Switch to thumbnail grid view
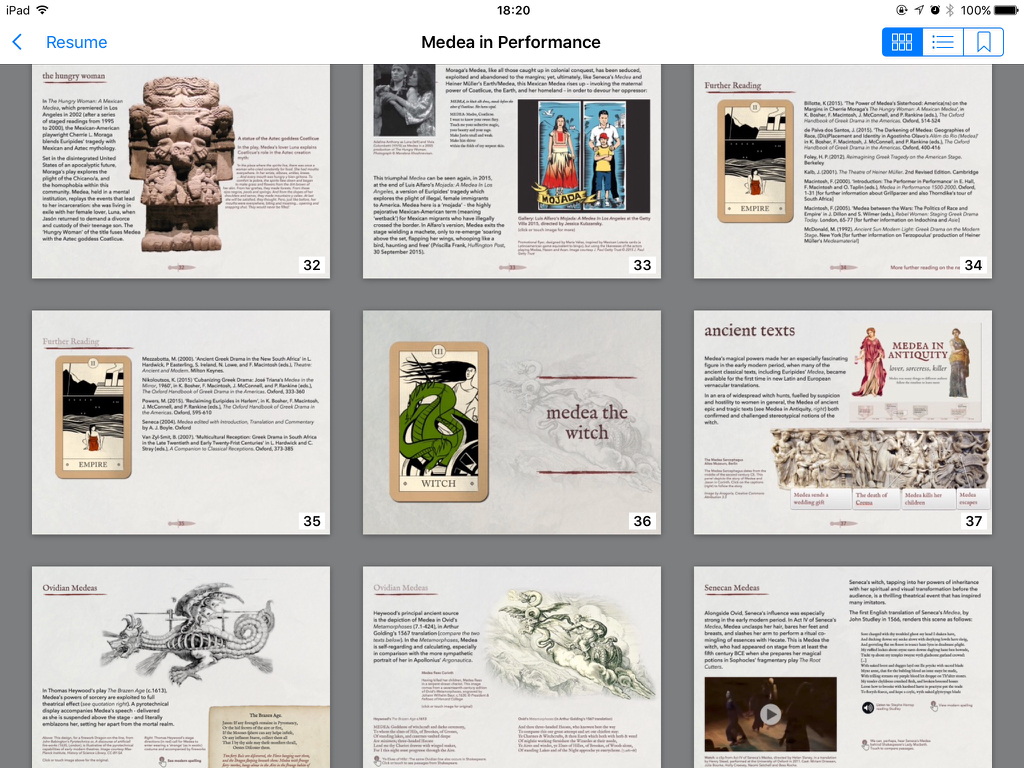This screenshot has height=768, width=1024. pyautogui.click(x=902, y=42)
